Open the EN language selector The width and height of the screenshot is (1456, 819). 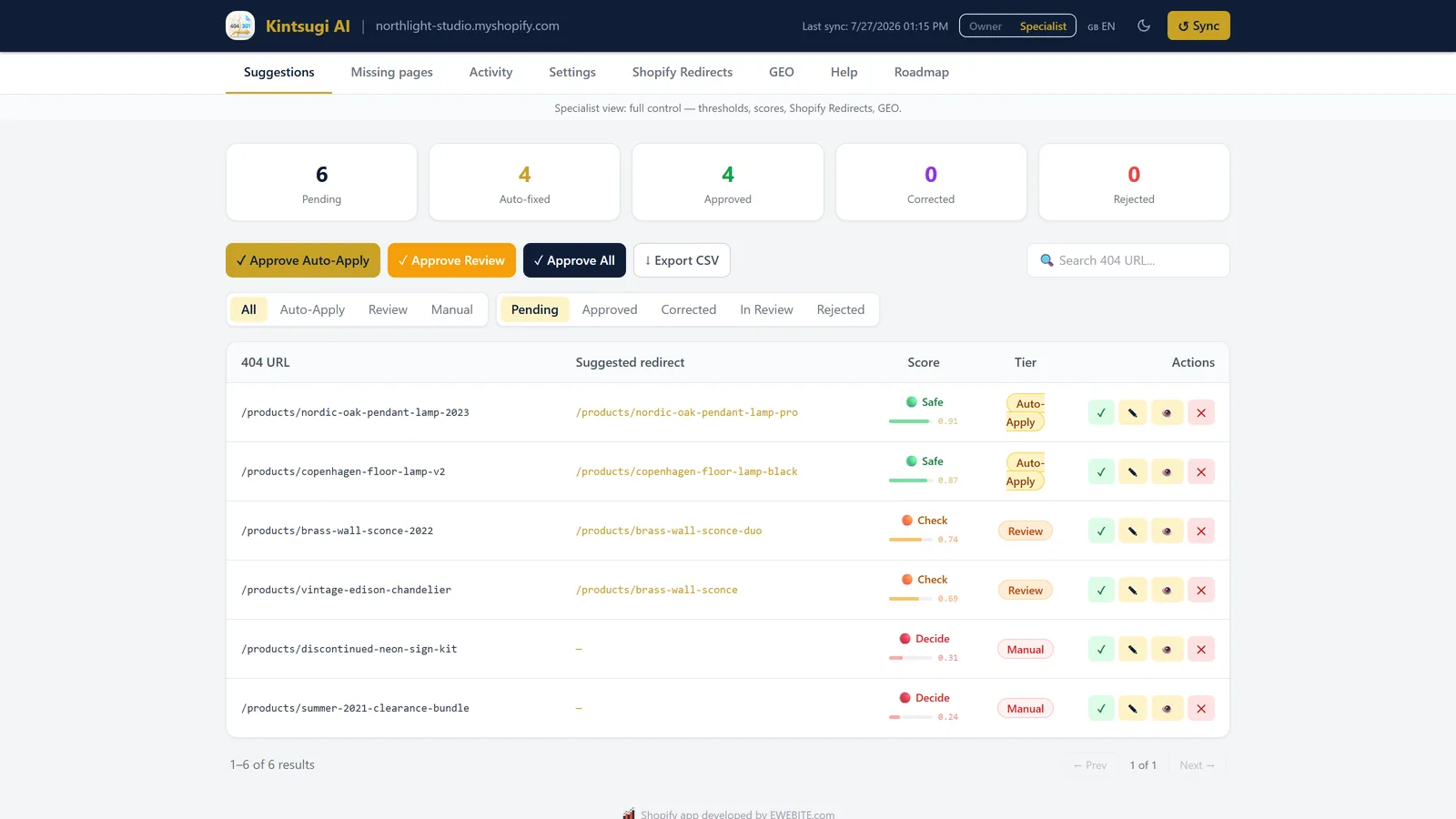[1101, 26]
